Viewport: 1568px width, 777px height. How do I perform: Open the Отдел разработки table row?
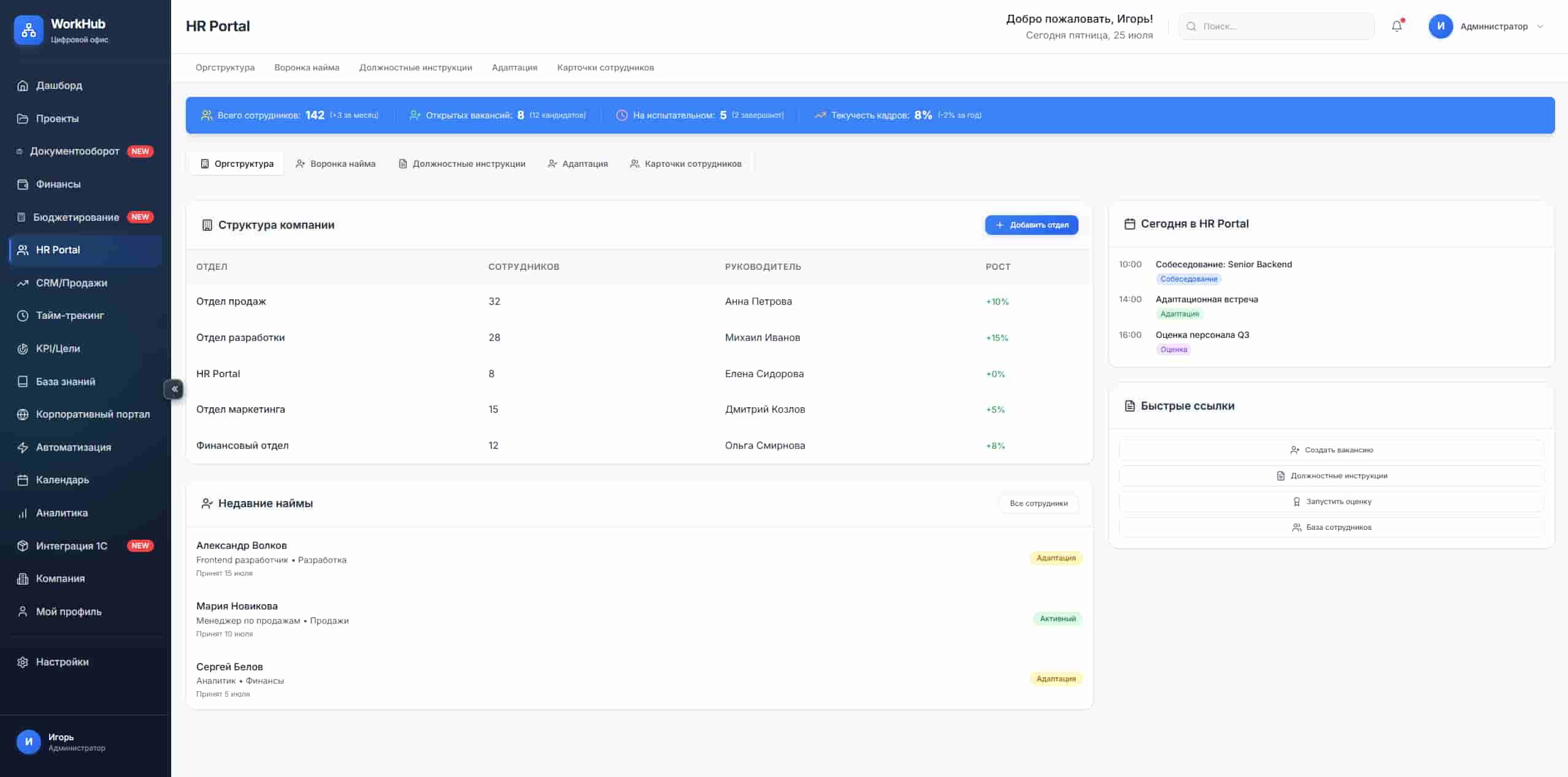click(638, 337)
